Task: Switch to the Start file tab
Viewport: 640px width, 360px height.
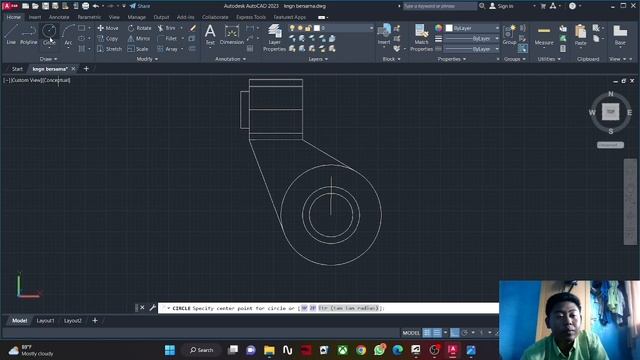Action: pos(17,69)
